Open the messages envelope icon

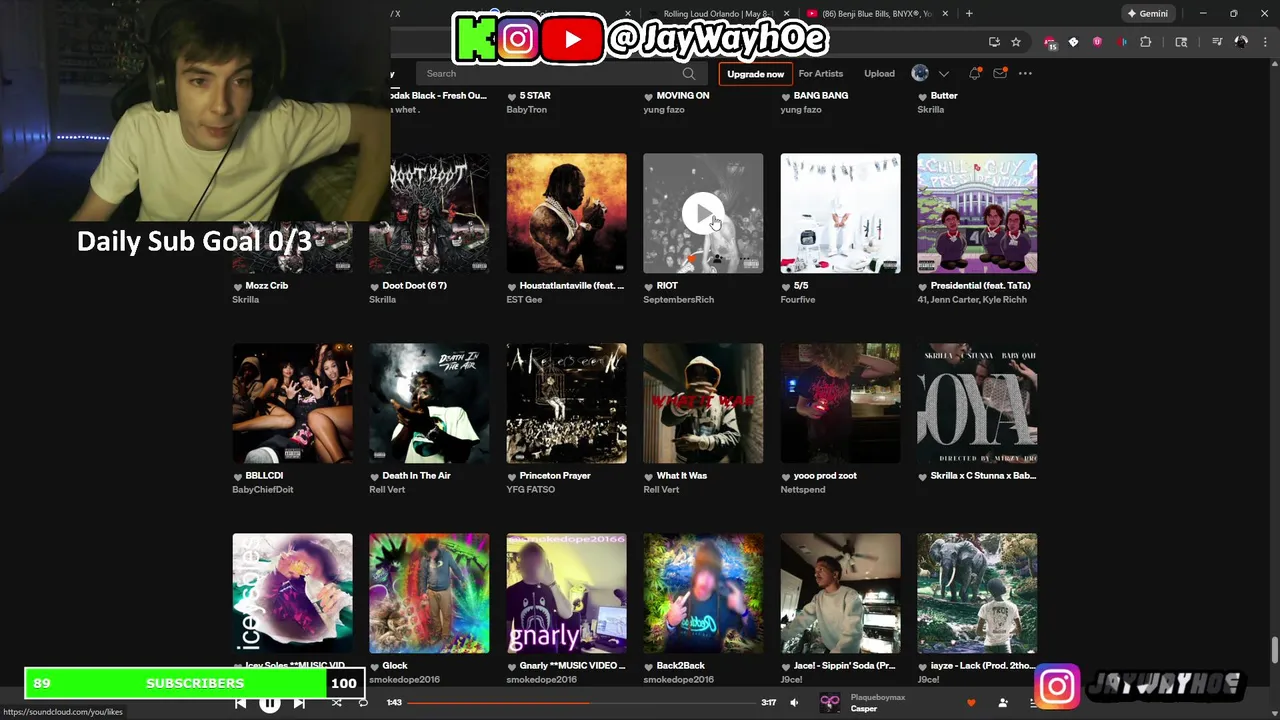(999, 73)
